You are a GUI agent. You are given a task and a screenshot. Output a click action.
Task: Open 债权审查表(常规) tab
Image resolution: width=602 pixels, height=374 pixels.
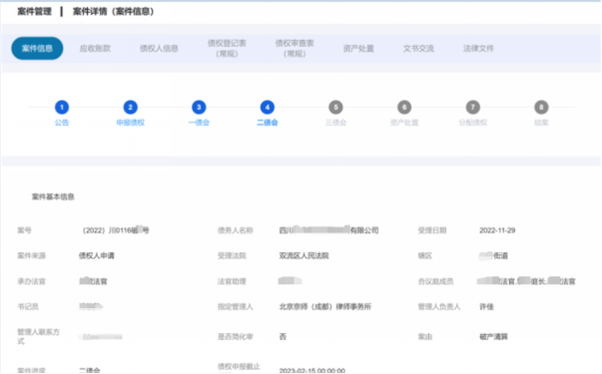(294, 48)
